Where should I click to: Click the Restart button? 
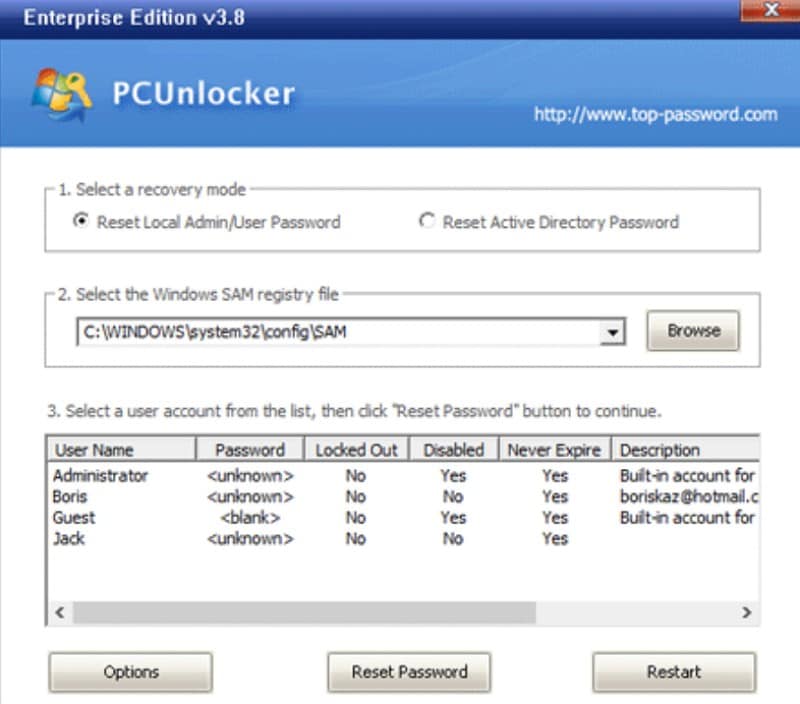tap(674, 672)
